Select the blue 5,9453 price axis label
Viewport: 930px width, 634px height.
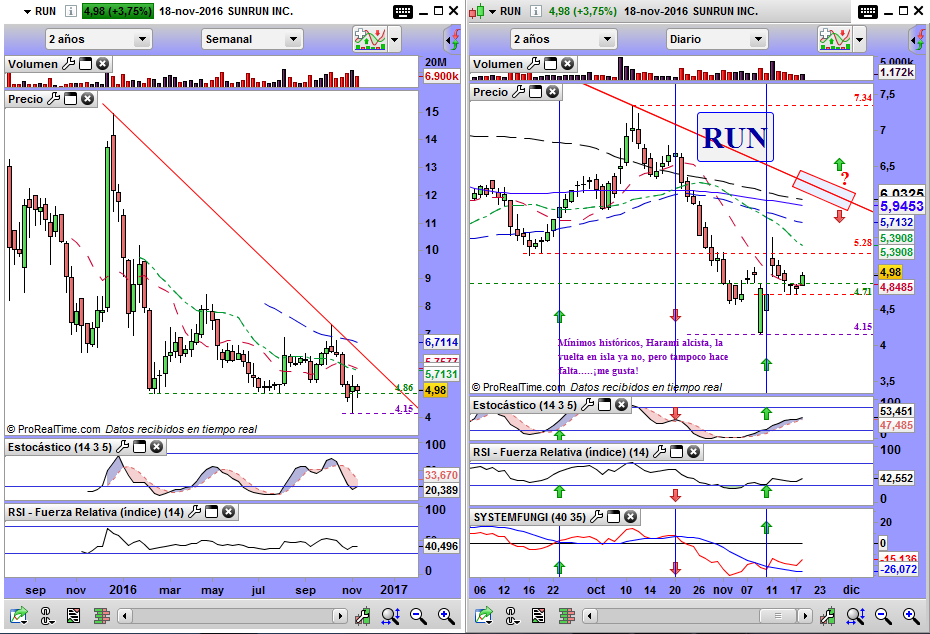(902, 206)
